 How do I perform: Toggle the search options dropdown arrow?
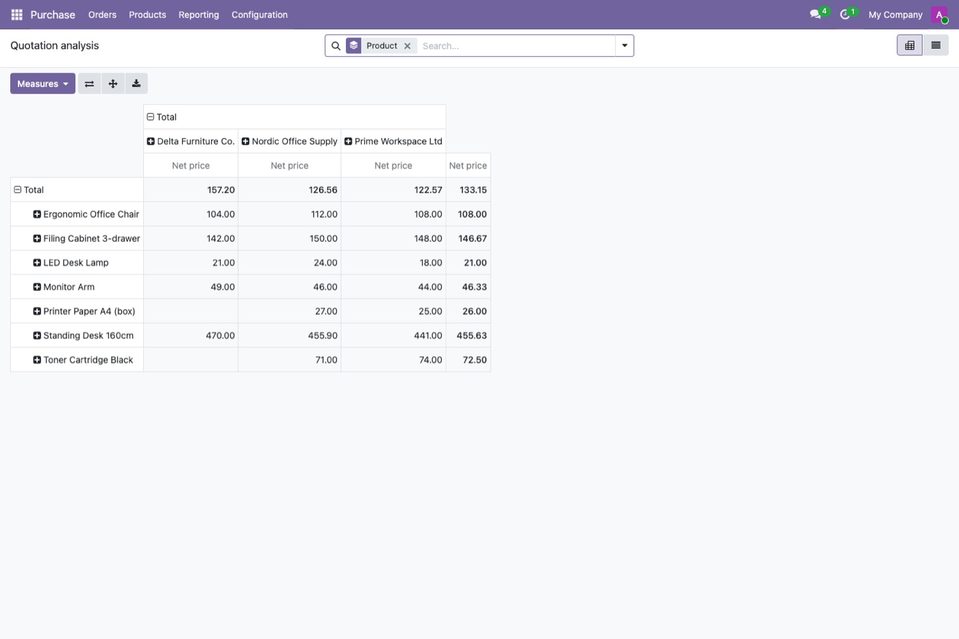(x=624, y=46)
